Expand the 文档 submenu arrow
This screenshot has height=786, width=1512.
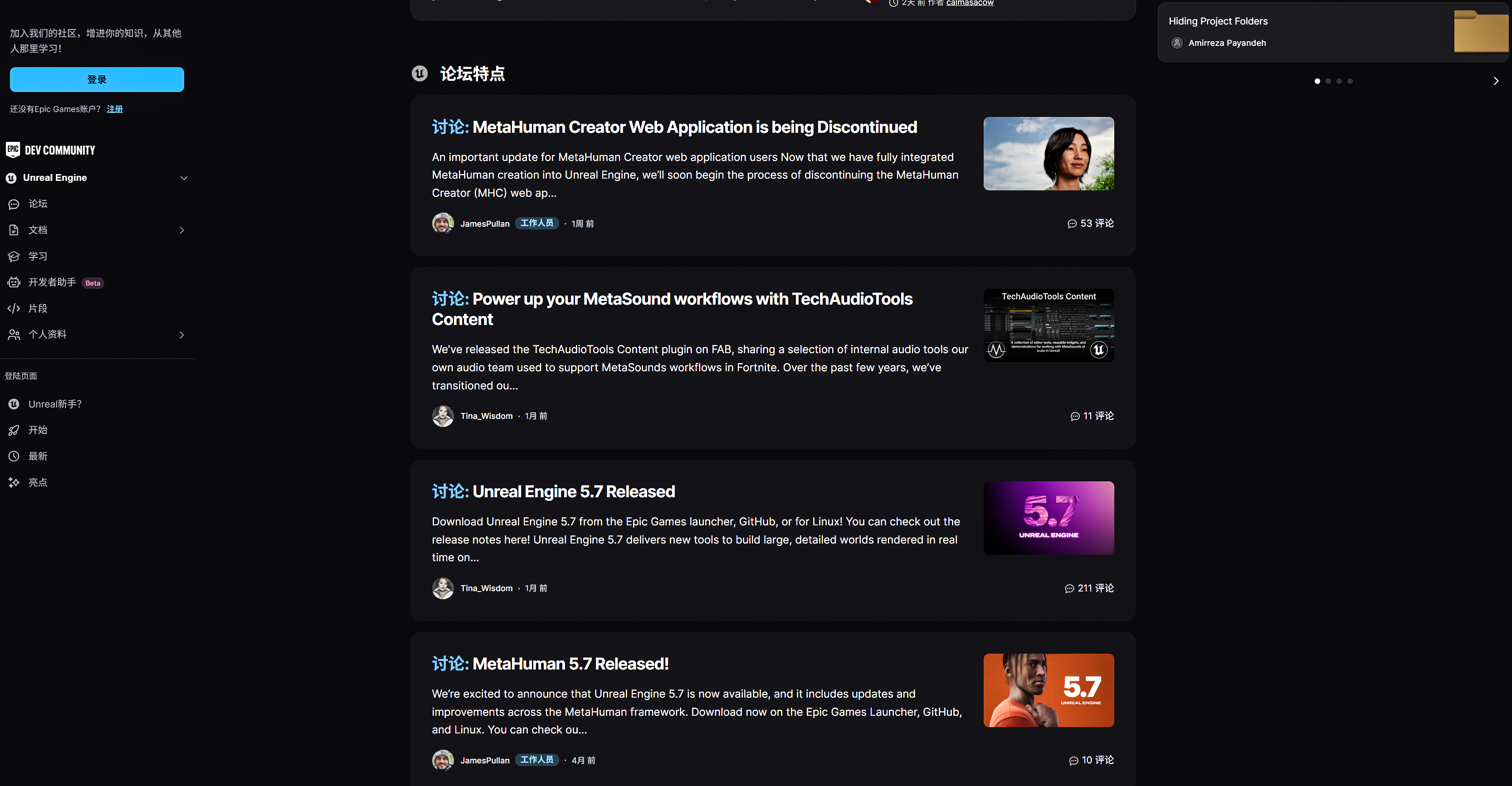[x=182, y=231]
